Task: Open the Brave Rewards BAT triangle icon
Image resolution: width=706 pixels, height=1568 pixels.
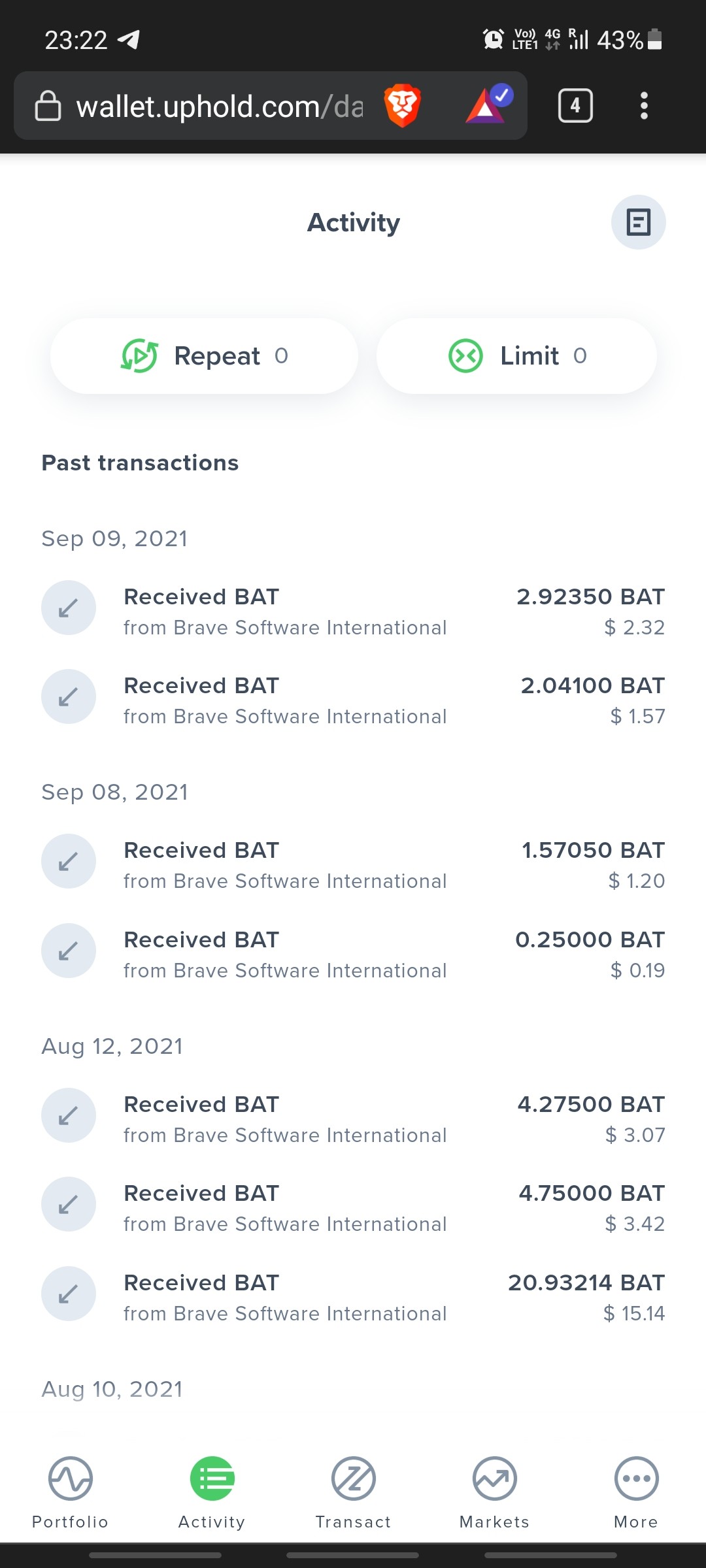Action: pos(488,105)
